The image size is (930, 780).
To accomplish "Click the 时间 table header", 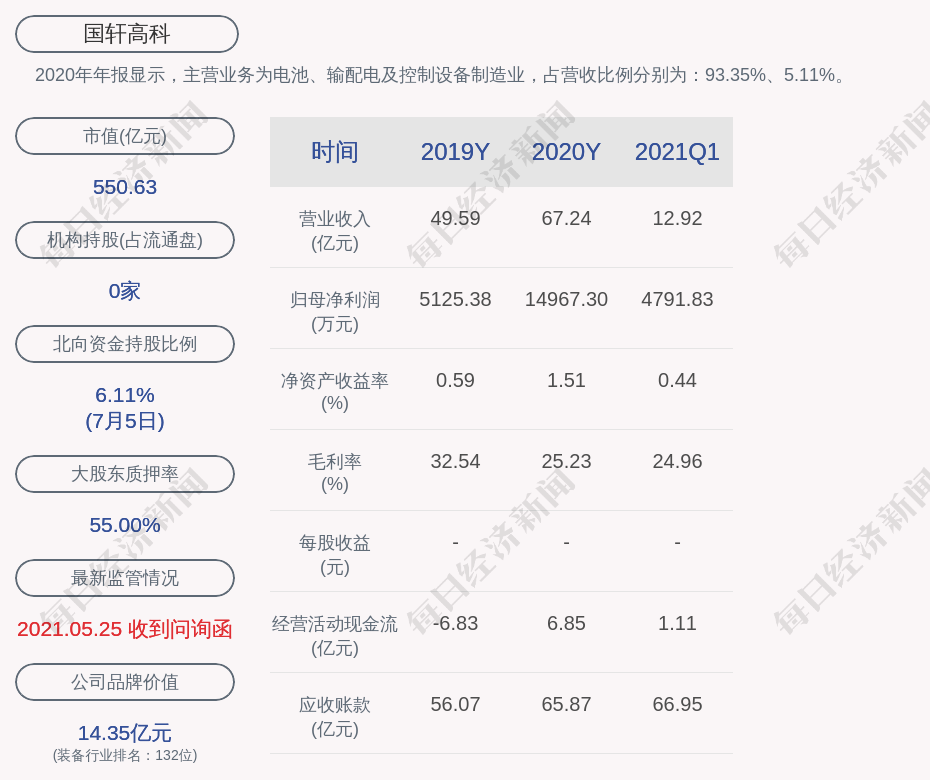I will click(x=335, y=152).
